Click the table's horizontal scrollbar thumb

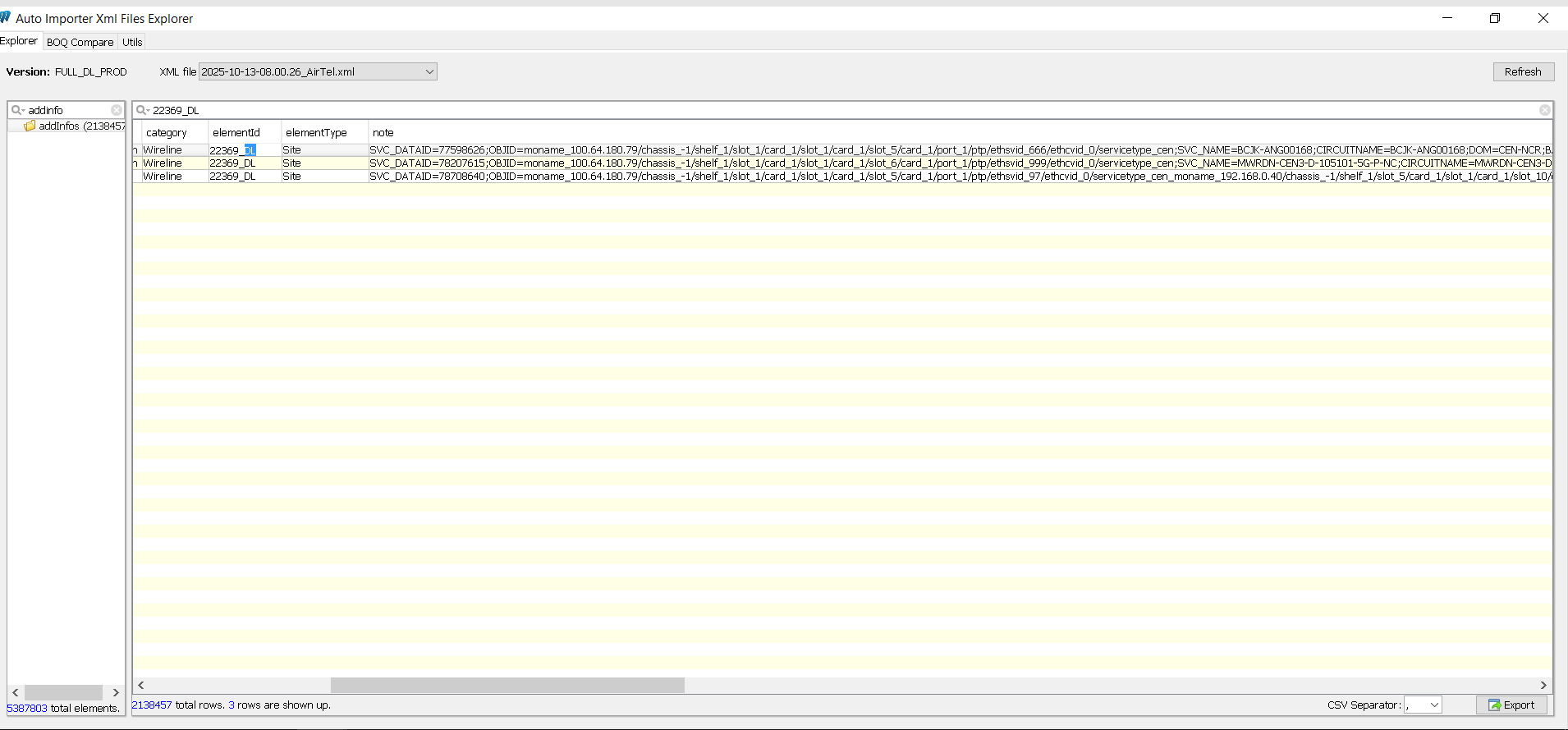coord(507,685)
